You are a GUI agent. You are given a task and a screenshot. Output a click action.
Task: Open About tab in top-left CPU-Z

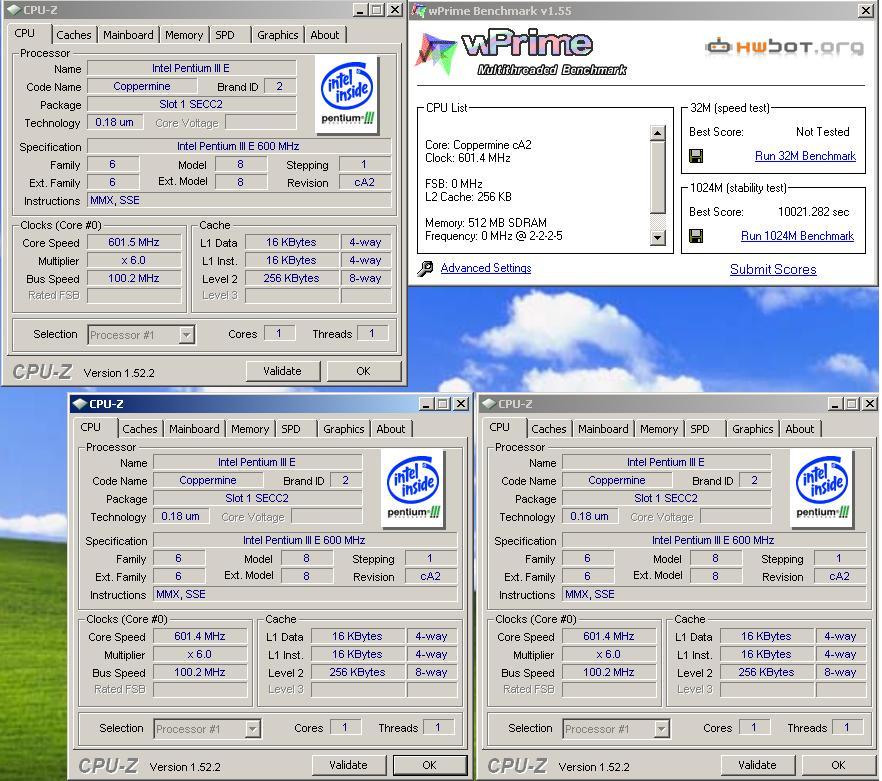tap(325, 35)
